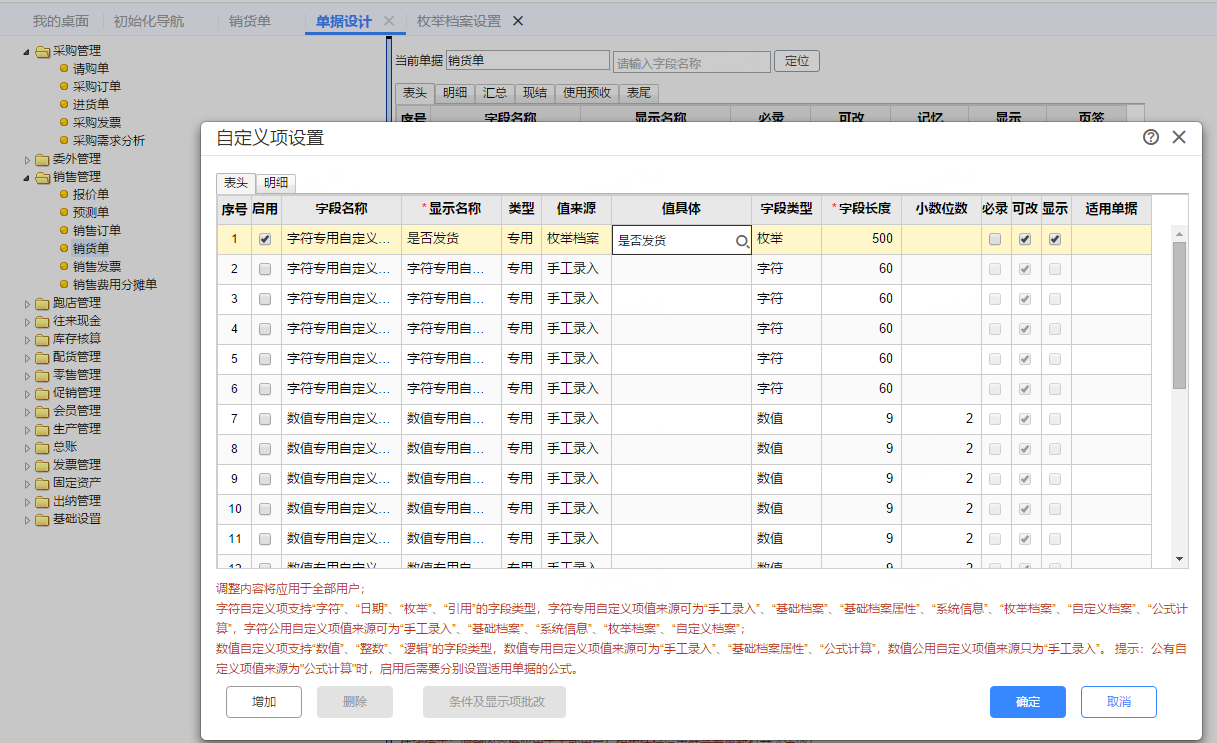1217x743 pixels.
Task: Expand the 出纳管理 tree node
Action: 27,501
